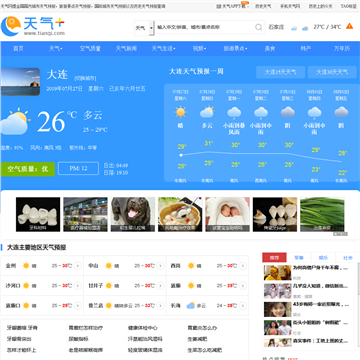Expand the 天气生活 navigation menu
The image size is (360, 360).
[x=163, y=49]
